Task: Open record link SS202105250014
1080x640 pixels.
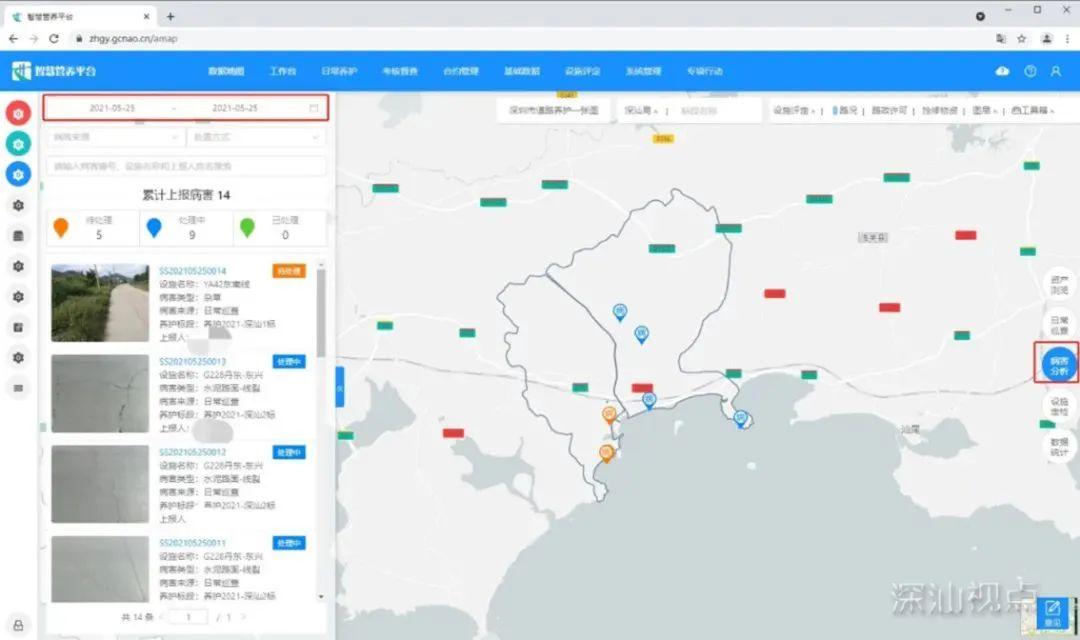Action: tap(192, 271)
